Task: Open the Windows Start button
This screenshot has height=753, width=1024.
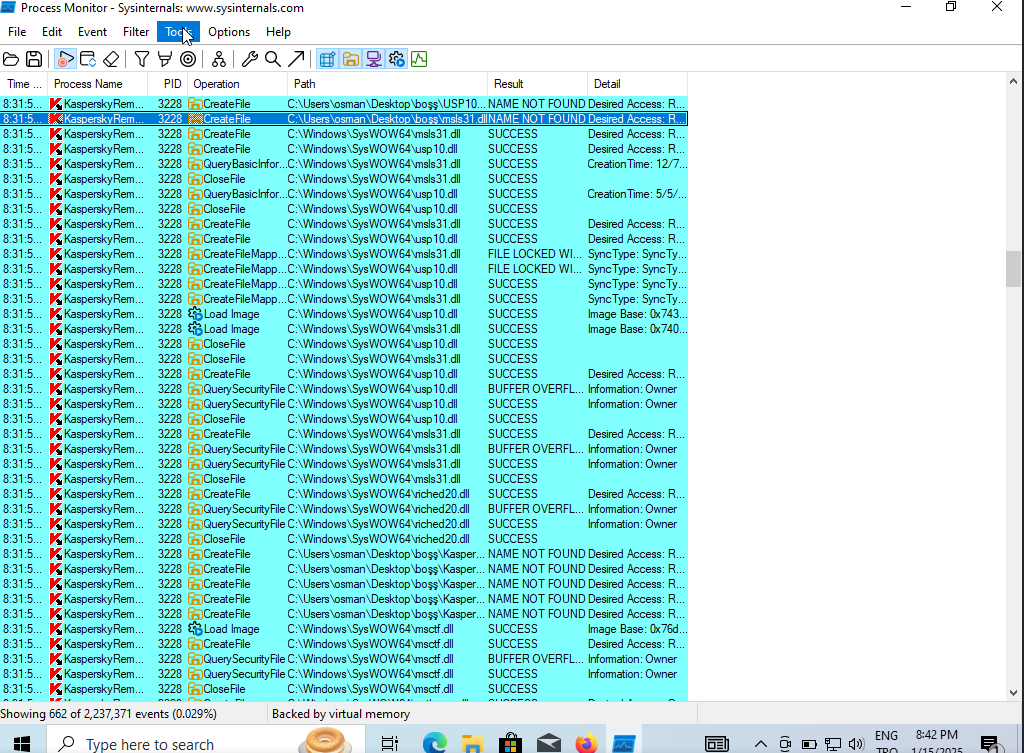Action: tap(22, 744)
